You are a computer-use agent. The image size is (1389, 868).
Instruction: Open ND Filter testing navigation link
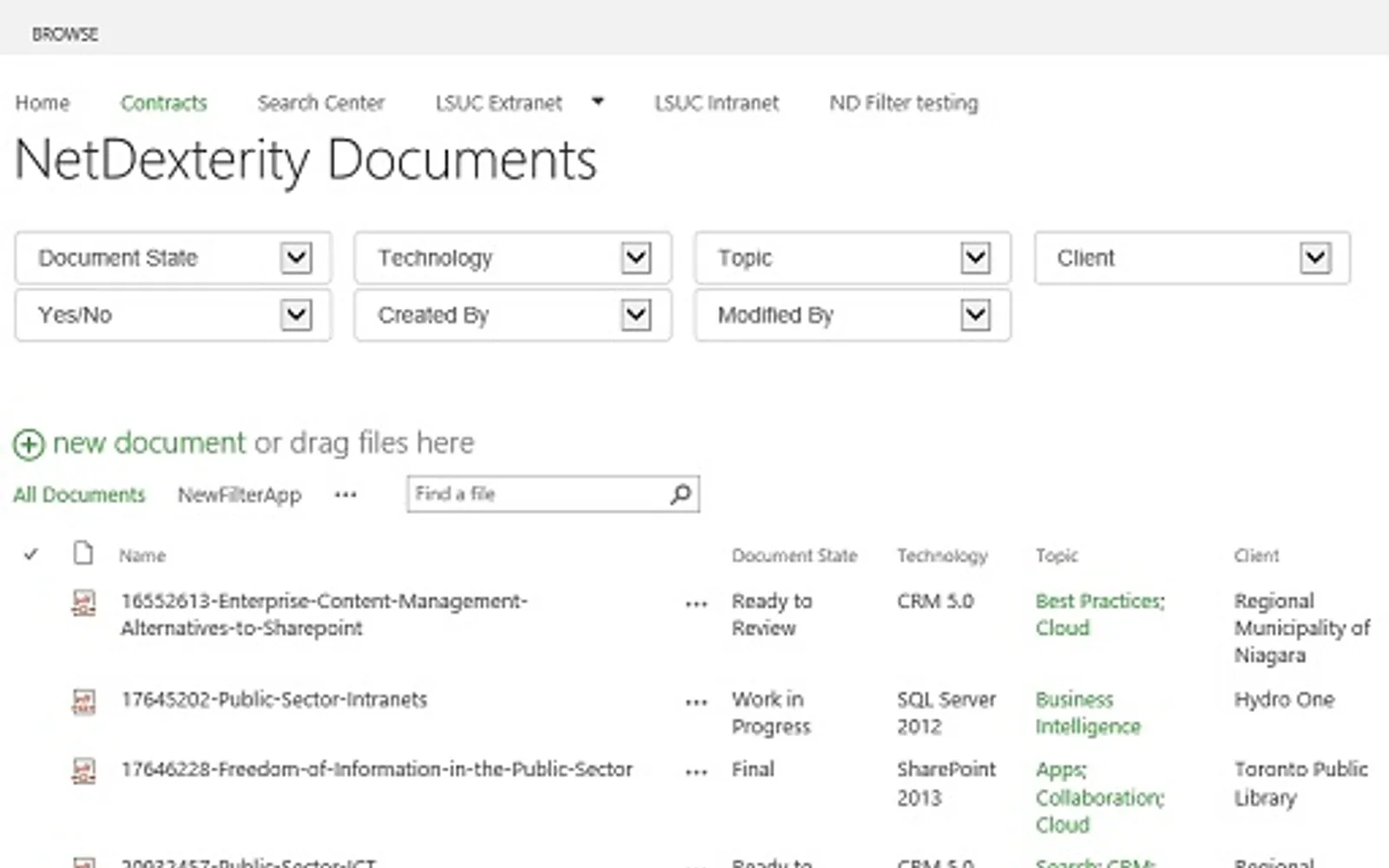(903, 102)
